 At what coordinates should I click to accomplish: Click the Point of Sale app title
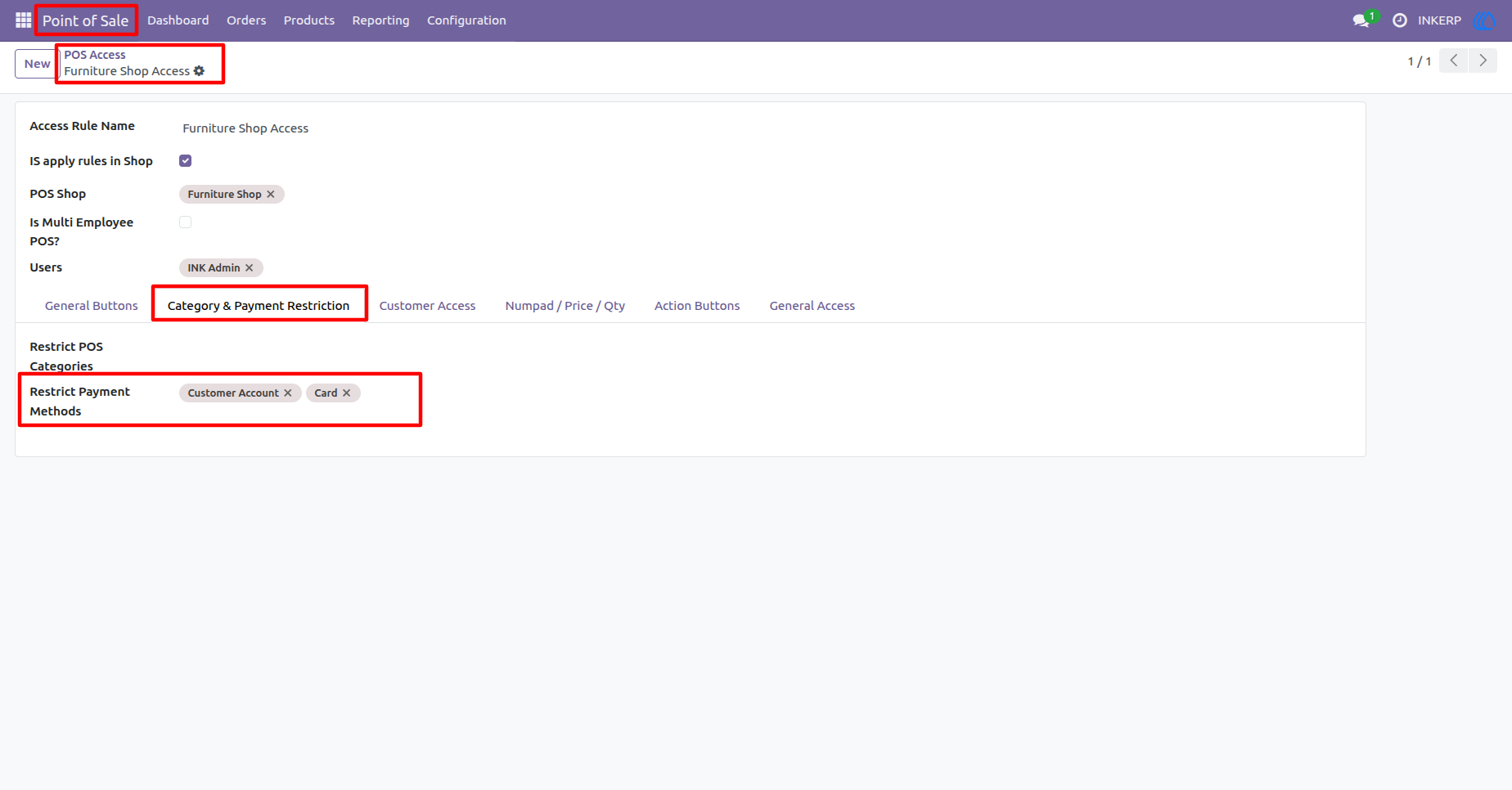coord(86,20)
